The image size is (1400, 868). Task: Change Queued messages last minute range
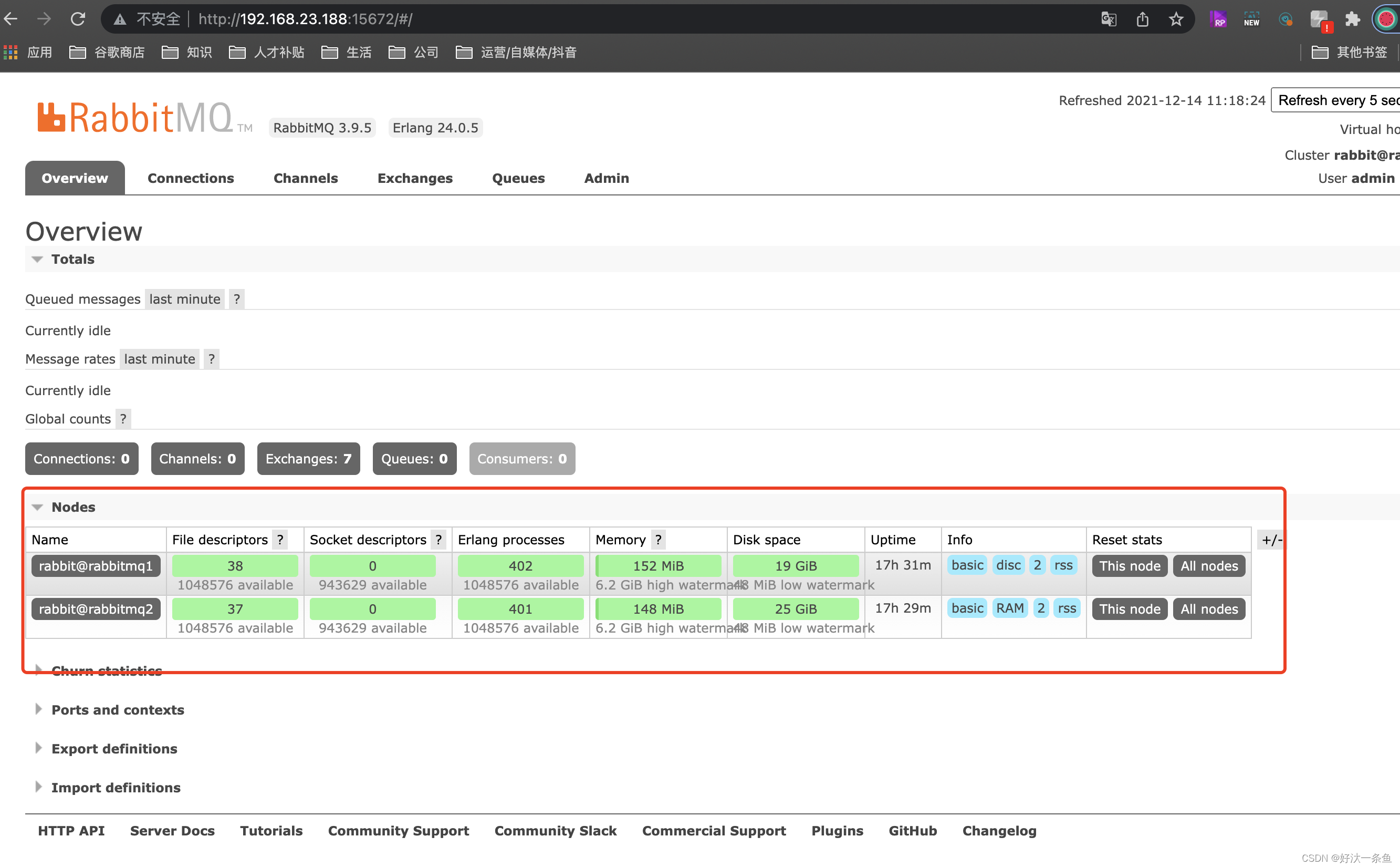tap(185, 299)
